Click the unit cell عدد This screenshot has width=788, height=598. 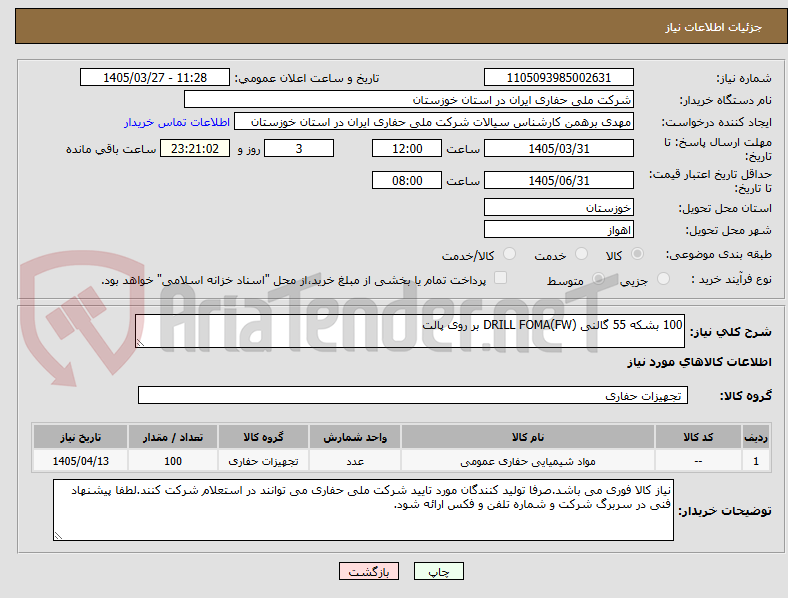[x=355, y=461]
